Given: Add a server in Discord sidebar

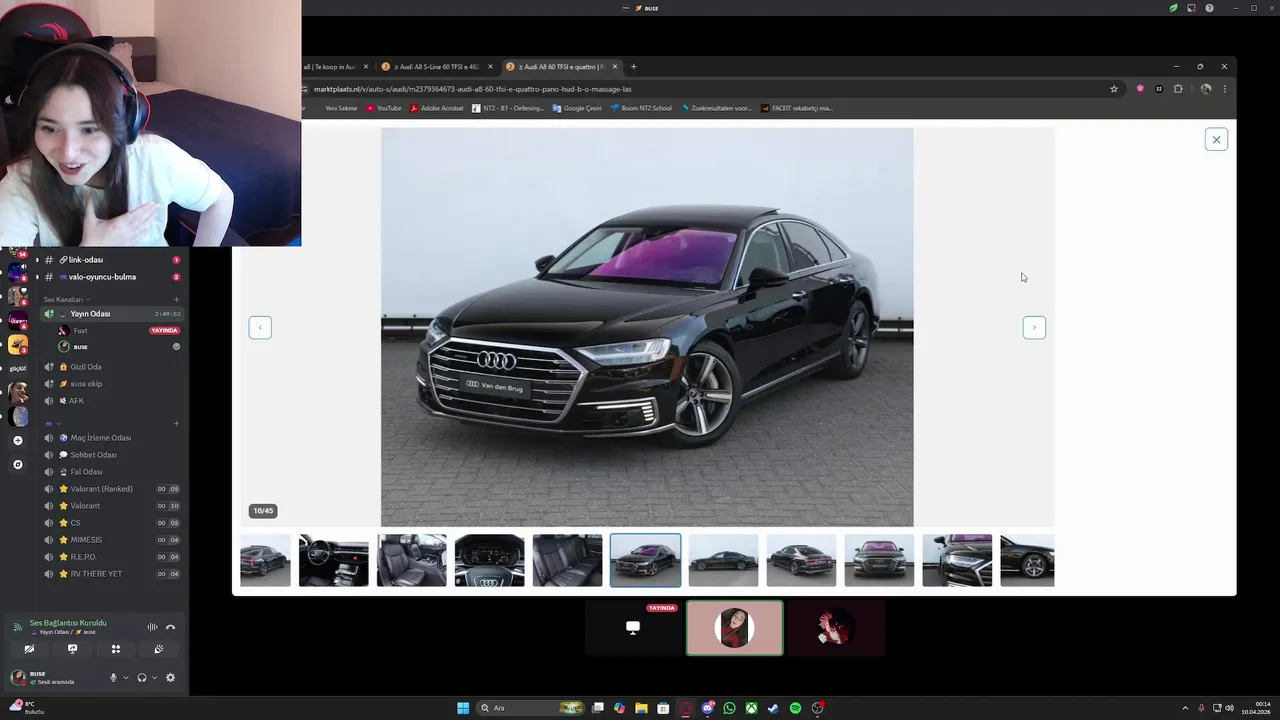Looking at the screenshot, I should tap(17, 440).
